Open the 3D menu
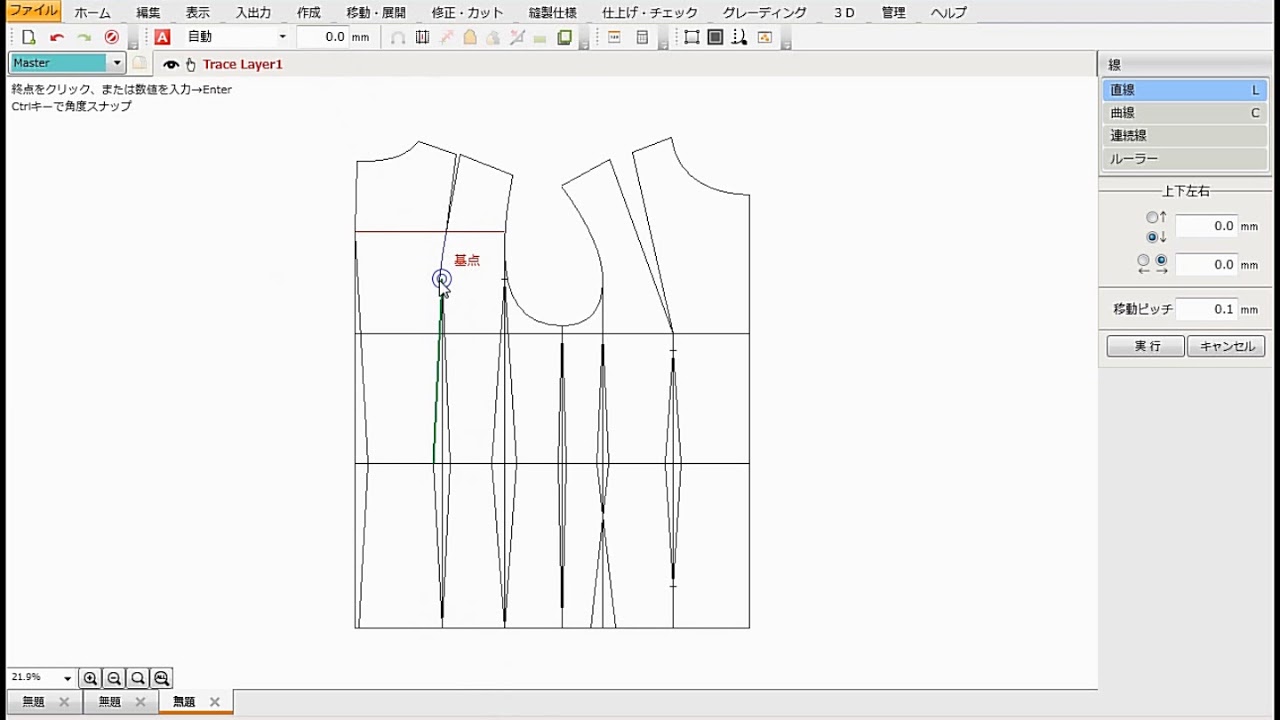The height and width of the screenshot is (720, 1280). pyautogui.click(x=844, y=13)
